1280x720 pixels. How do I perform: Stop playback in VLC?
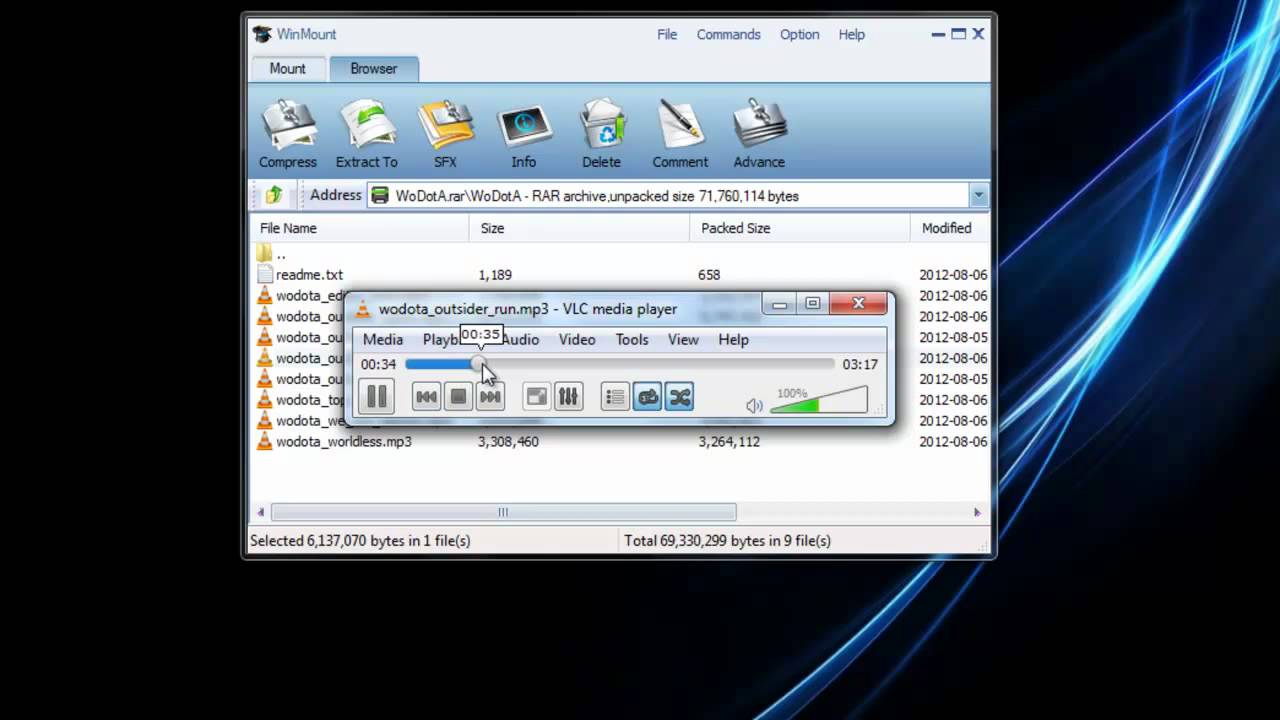point(458,397)
